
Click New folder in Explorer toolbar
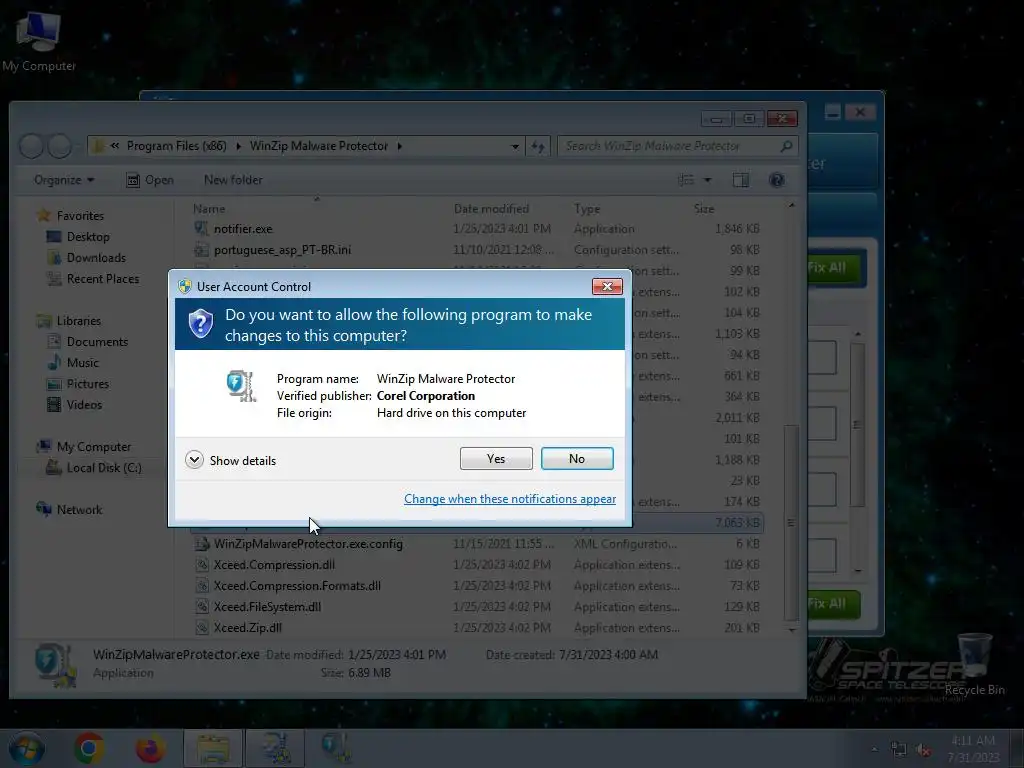[x=232, y=180]
